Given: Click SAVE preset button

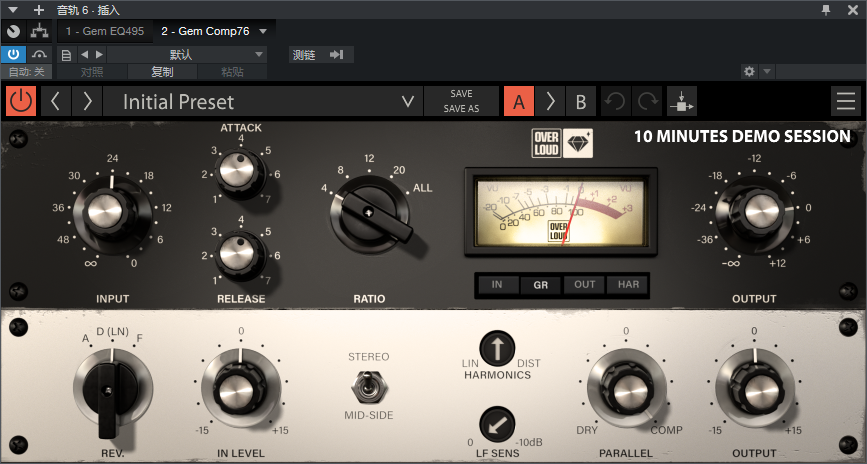Looking at the screenshot, I should [x=461, y=93].
